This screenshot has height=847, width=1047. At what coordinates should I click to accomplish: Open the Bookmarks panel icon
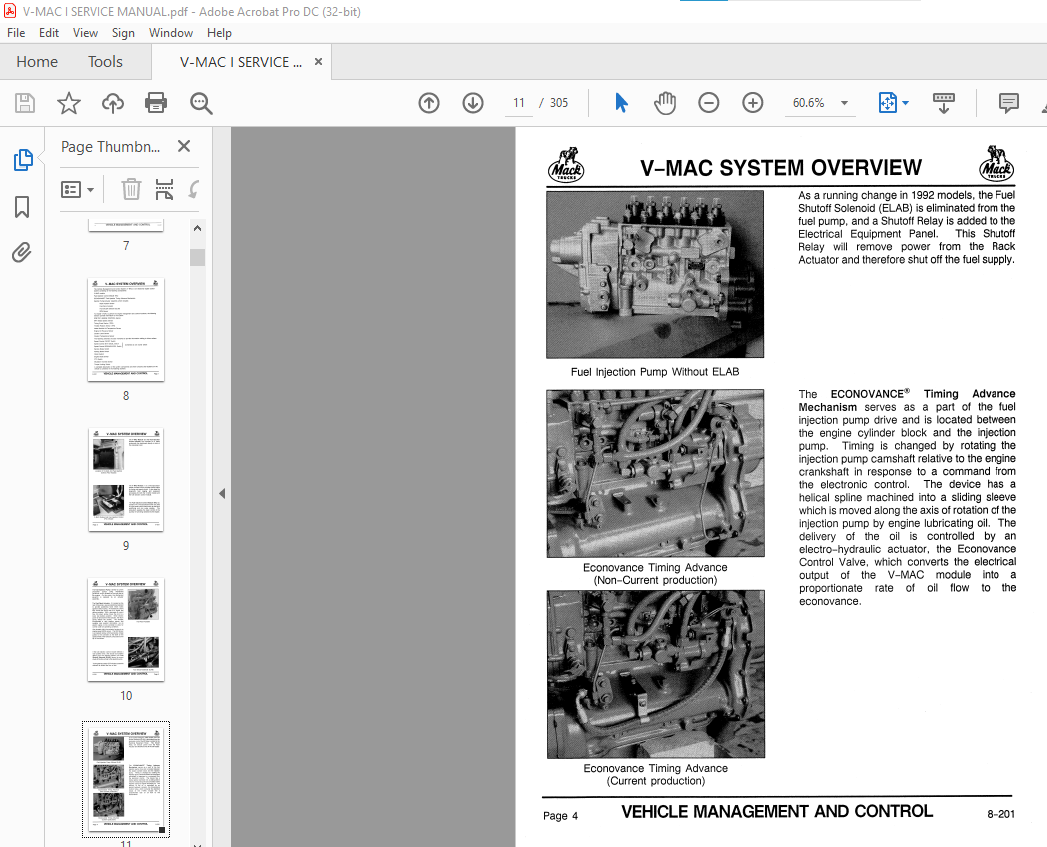tap(22, 206)
